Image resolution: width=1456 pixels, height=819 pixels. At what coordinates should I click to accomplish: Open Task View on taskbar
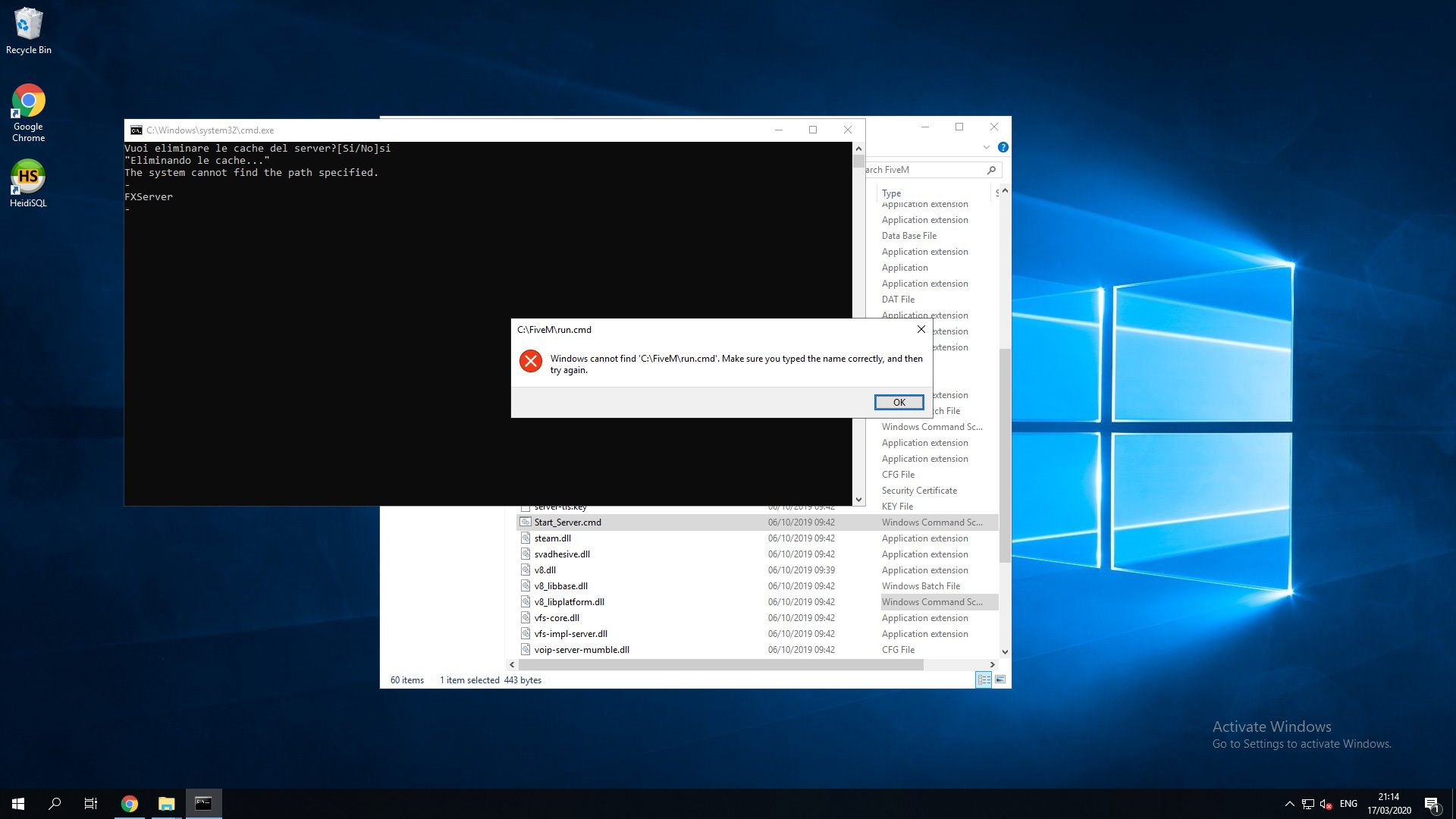tap(91, 804)
